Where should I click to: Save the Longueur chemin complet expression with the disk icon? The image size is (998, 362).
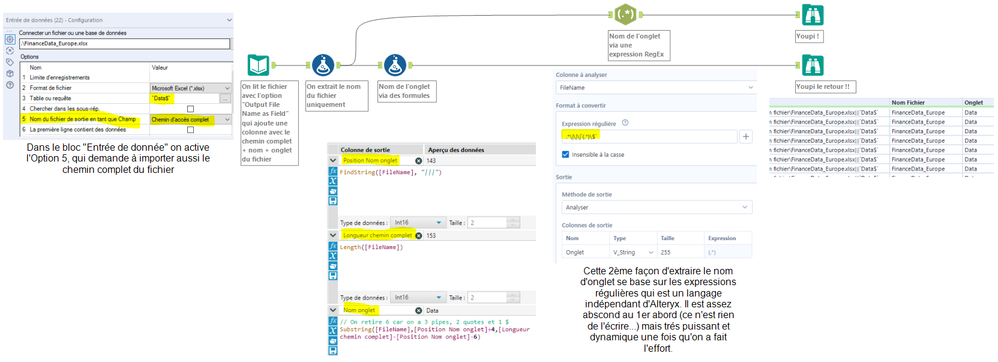click(333, 275)
